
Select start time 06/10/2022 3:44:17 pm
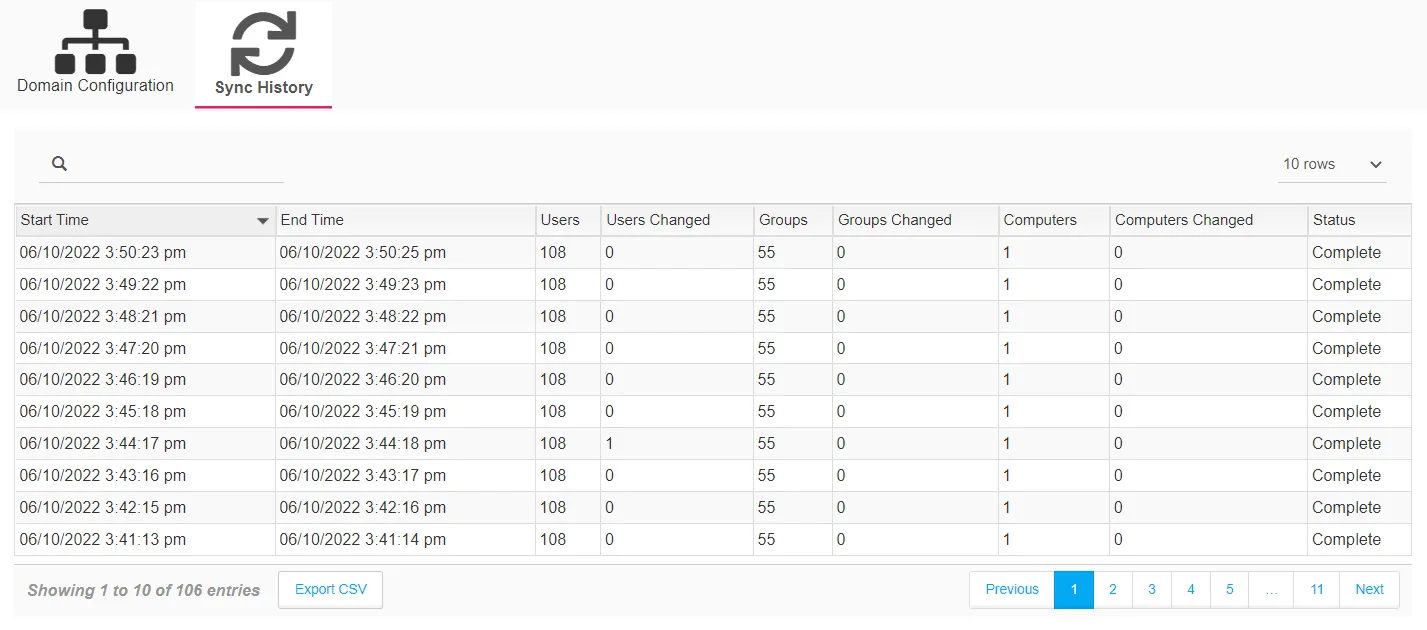[x=103, y=444]
